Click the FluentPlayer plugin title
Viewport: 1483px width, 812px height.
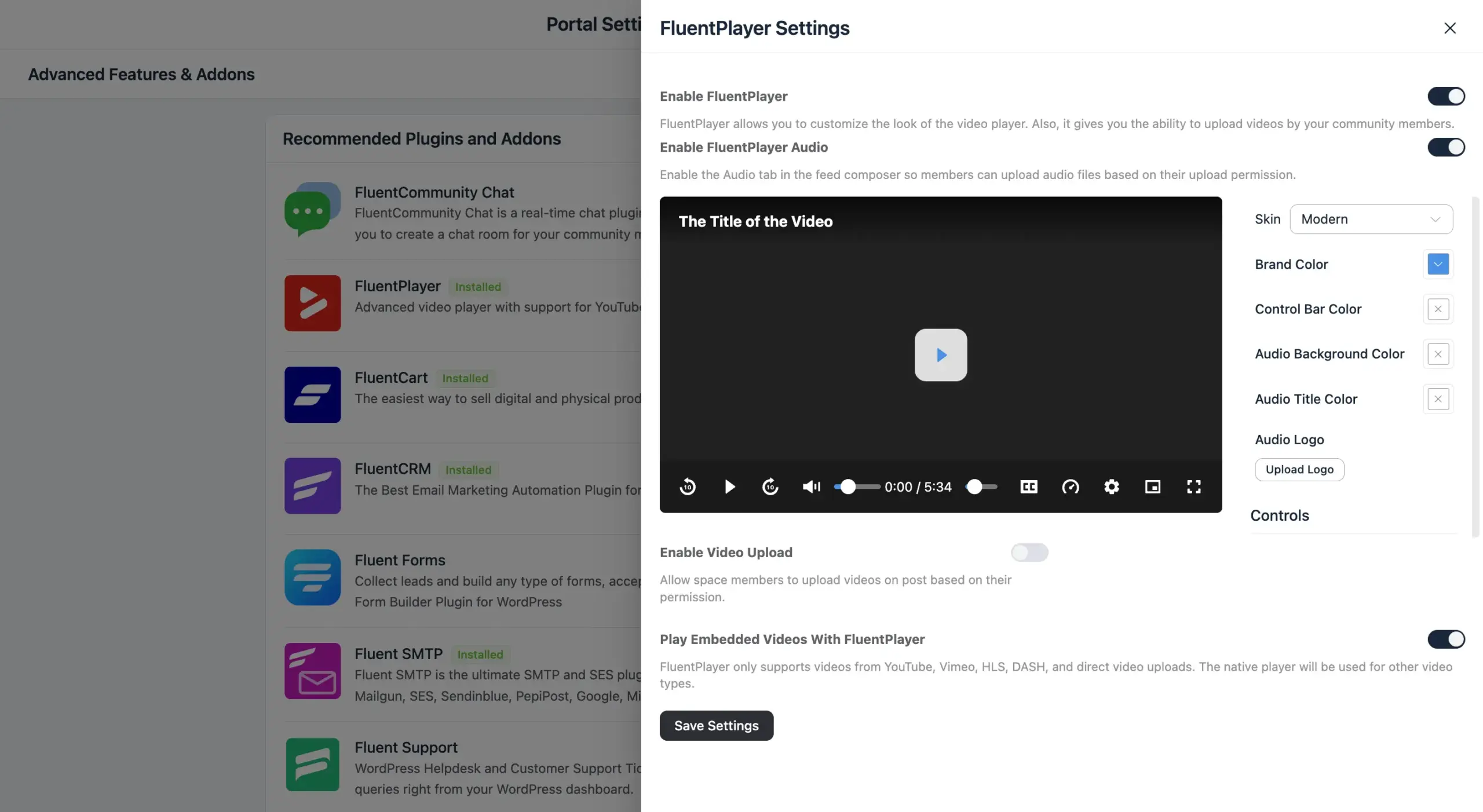397,286
